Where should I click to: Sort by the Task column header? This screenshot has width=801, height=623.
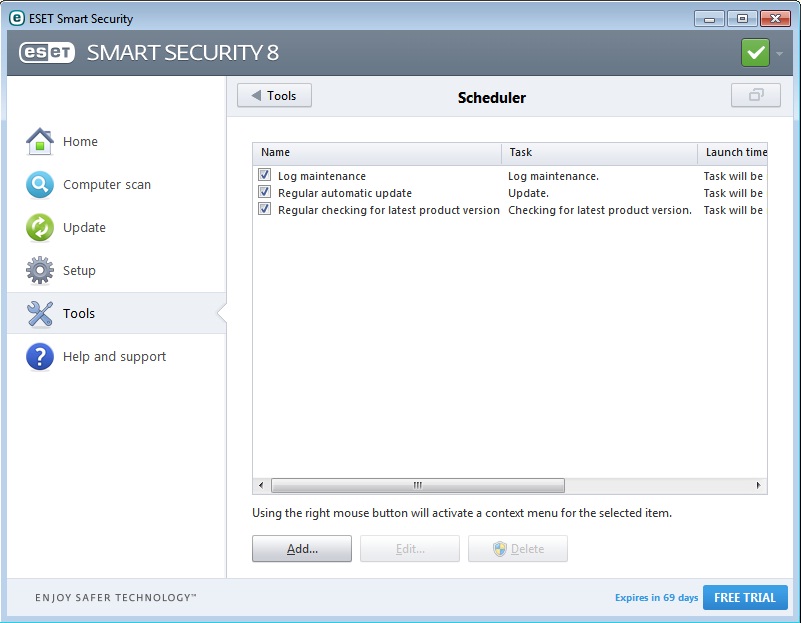tap(599, 152)
